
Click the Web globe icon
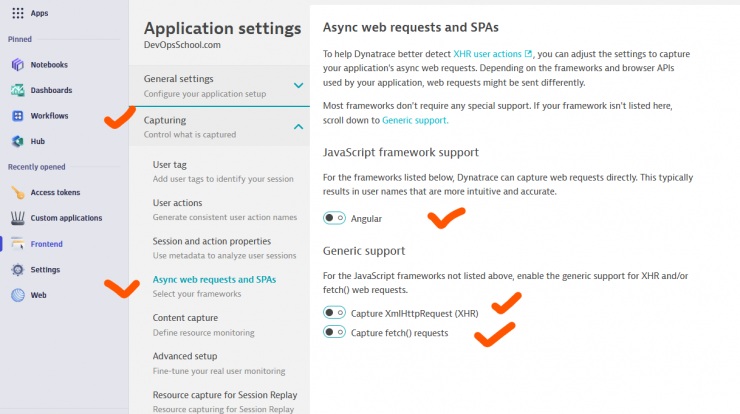click(17, 295)
